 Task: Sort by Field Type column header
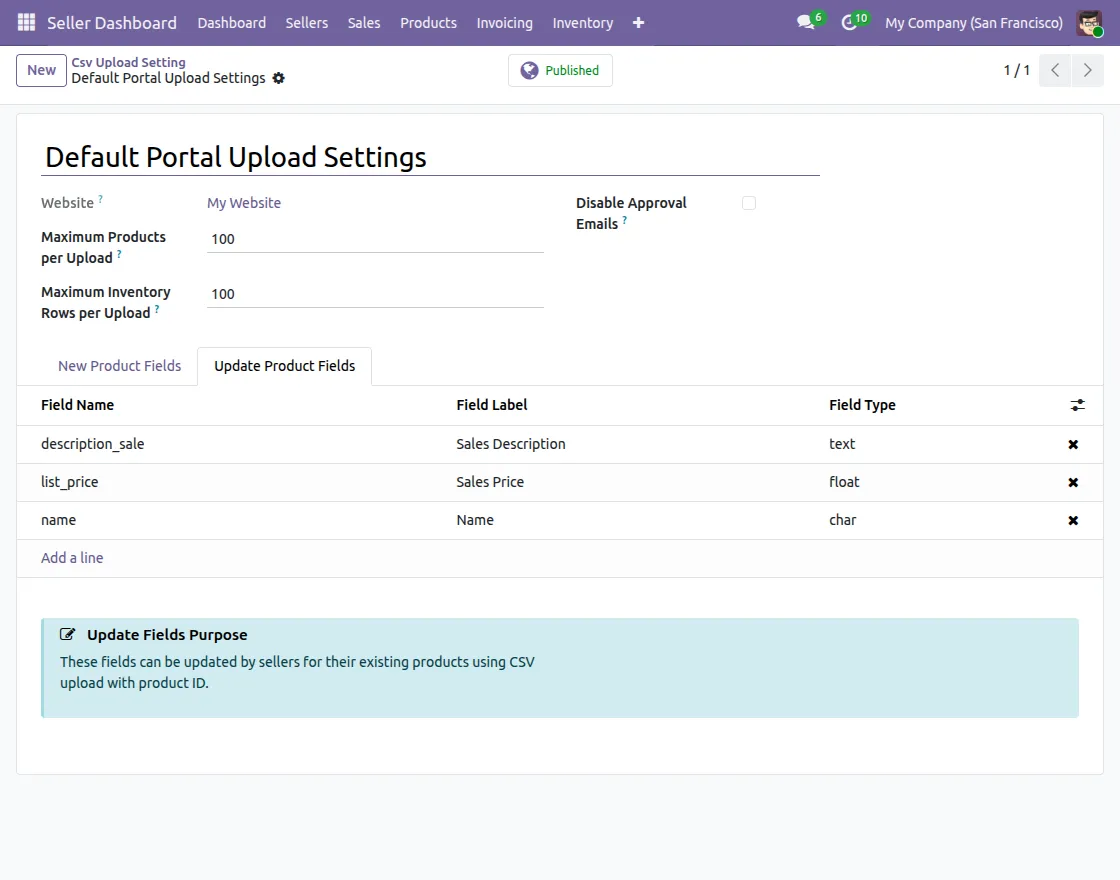862,405
